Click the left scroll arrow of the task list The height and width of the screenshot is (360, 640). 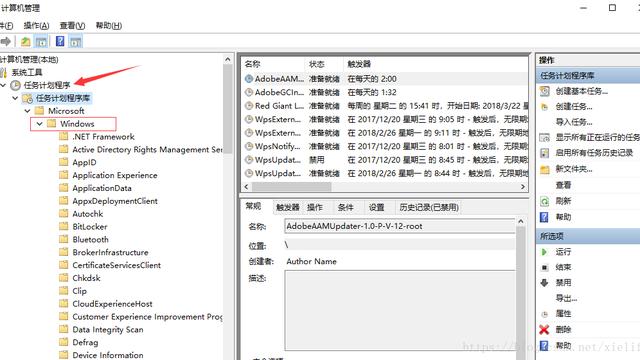point(247,187)
